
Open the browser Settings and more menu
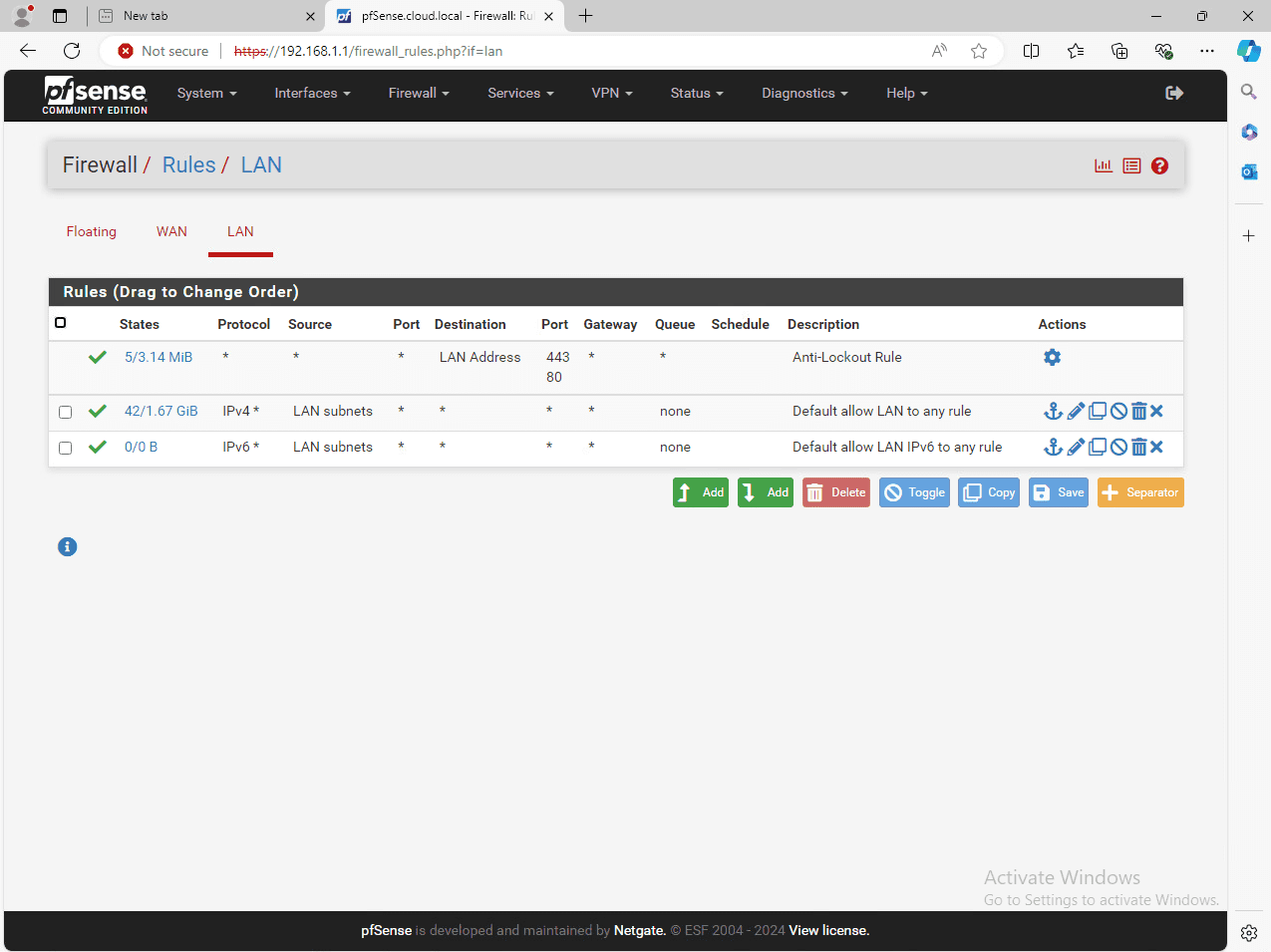click(x=1207, y=51)
